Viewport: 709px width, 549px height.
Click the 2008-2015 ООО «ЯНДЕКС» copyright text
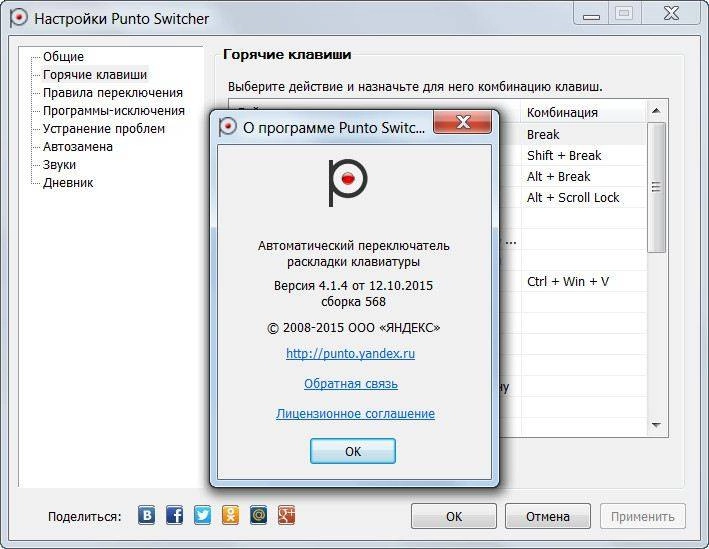point(354,327)
